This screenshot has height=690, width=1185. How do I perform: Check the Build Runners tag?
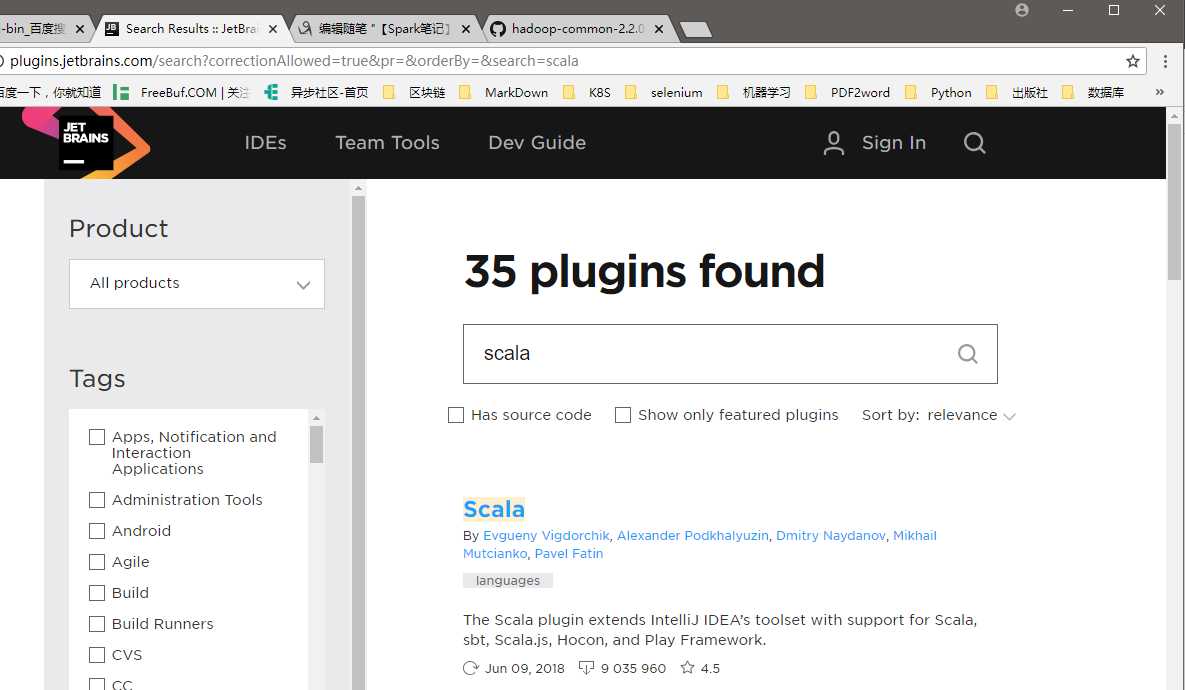pyautogui.click(x=97, y=623)
